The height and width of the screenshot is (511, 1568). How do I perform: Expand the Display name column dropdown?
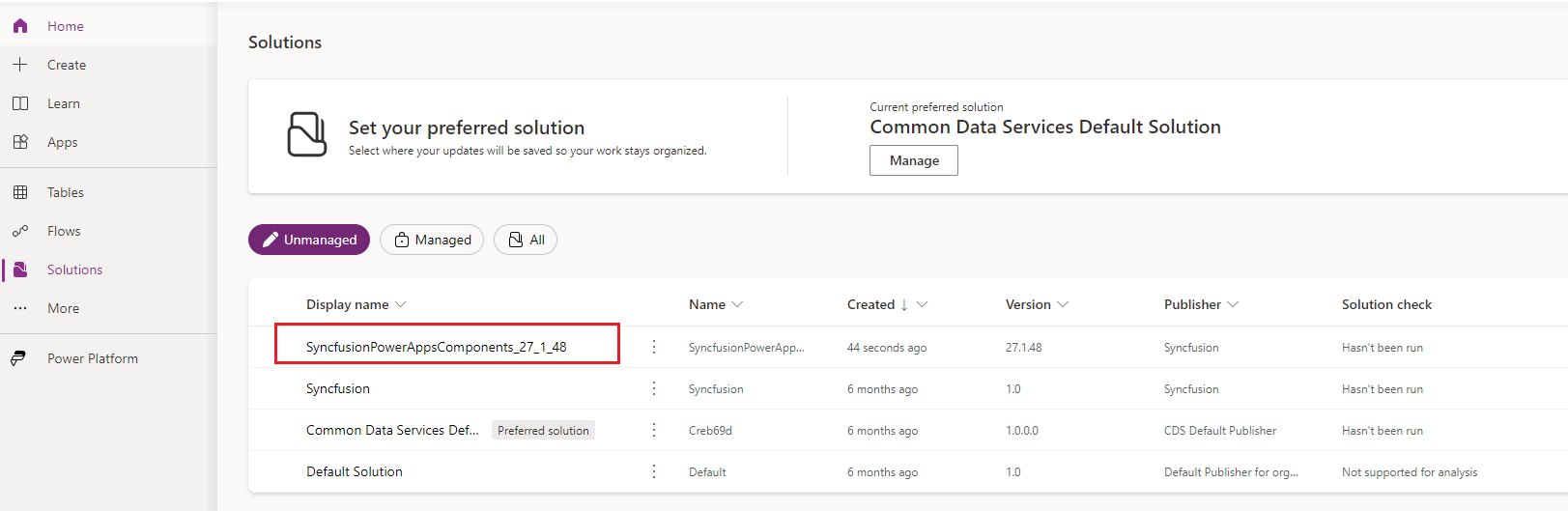pyautogui.click(x=401, y=304)
